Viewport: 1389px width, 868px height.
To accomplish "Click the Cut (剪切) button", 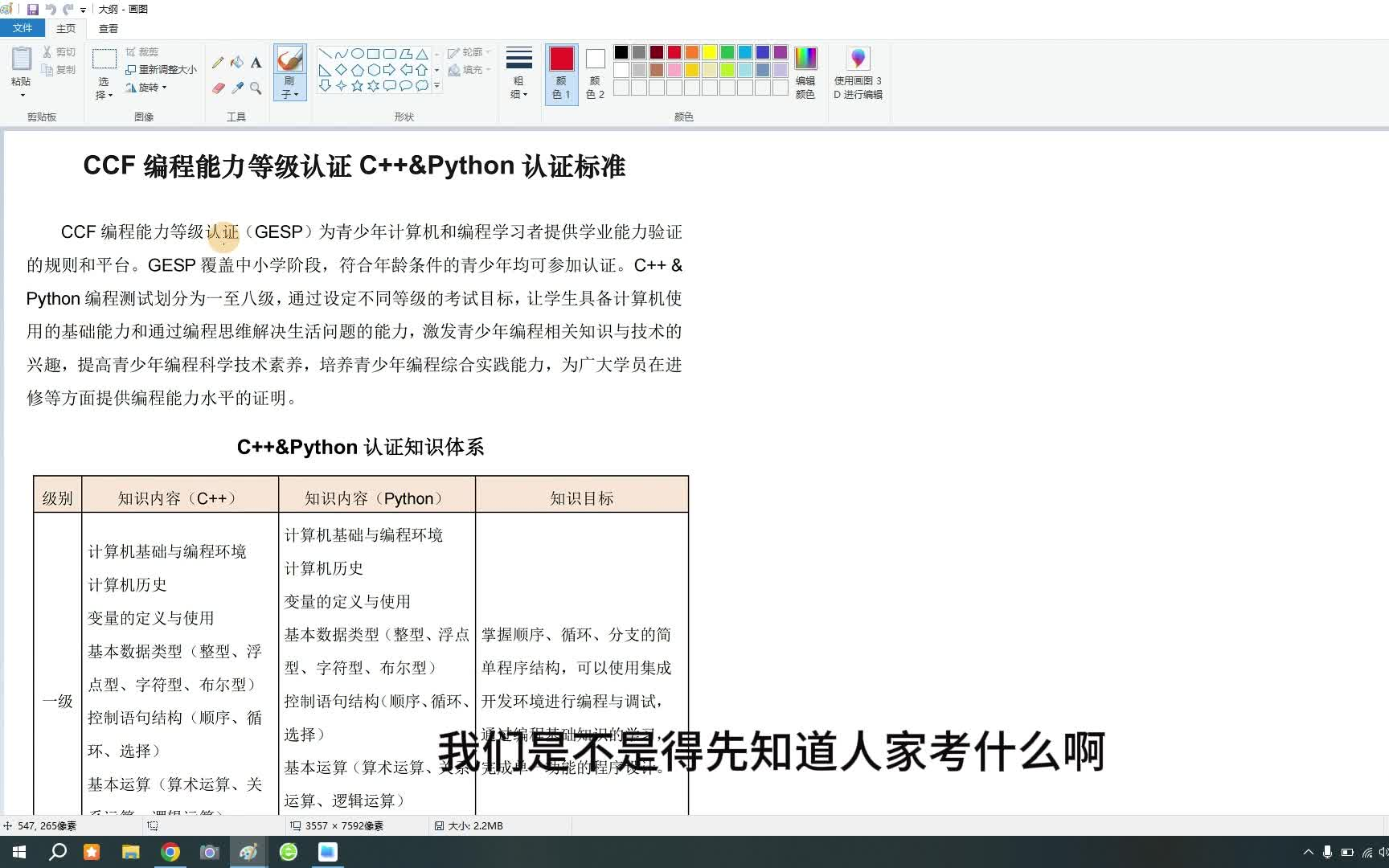I will (59, 51).
